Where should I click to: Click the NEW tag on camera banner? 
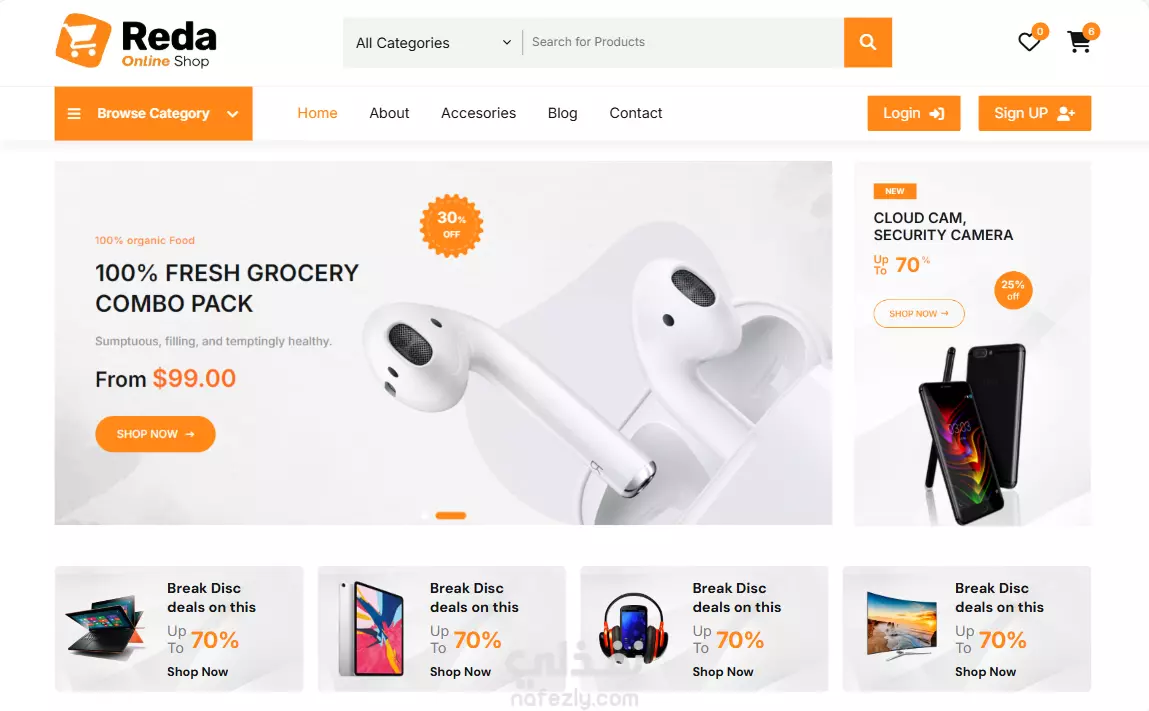tap(895, 191)
